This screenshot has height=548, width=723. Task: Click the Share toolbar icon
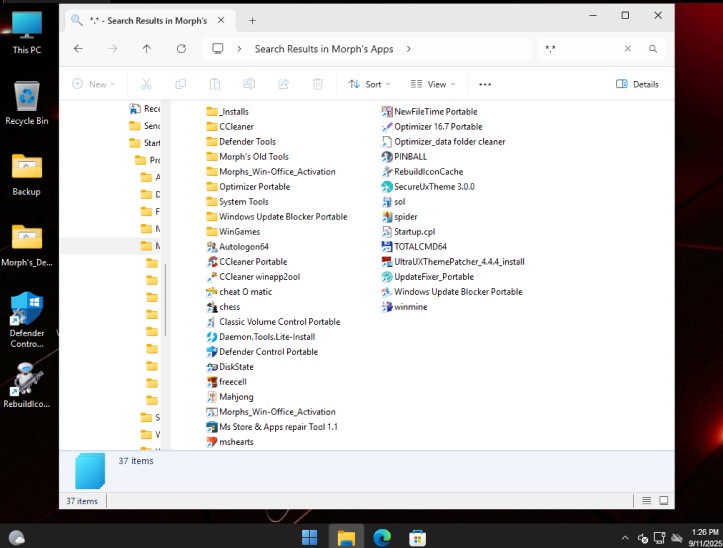(x=284, y=84)
